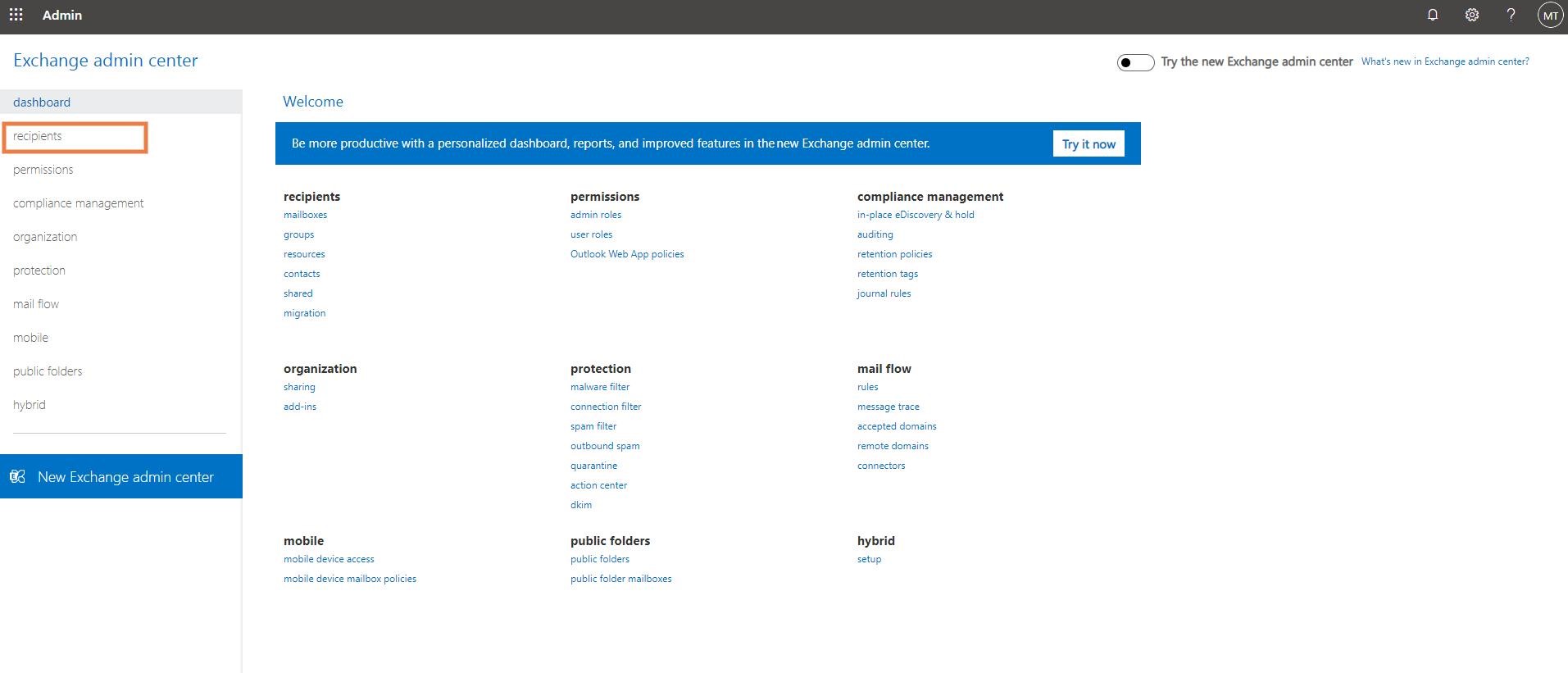
Task: Open the New Exchange admin center sidebar button
Action: [121, 476]
